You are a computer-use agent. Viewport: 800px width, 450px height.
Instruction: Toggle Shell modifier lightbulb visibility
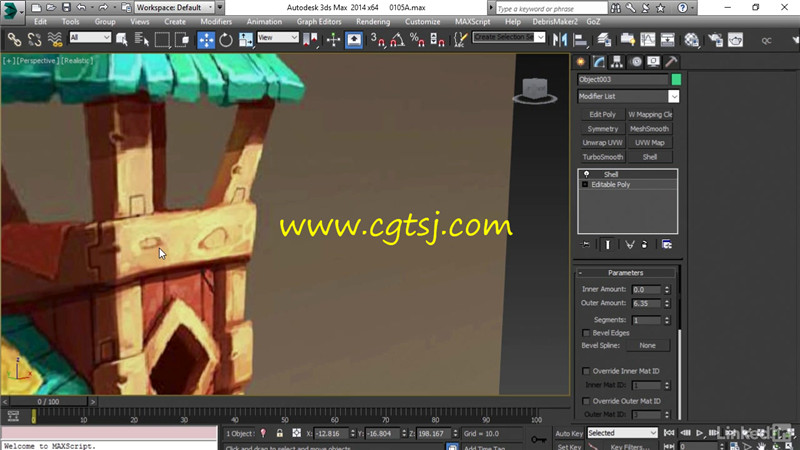(x=586, y=174)
